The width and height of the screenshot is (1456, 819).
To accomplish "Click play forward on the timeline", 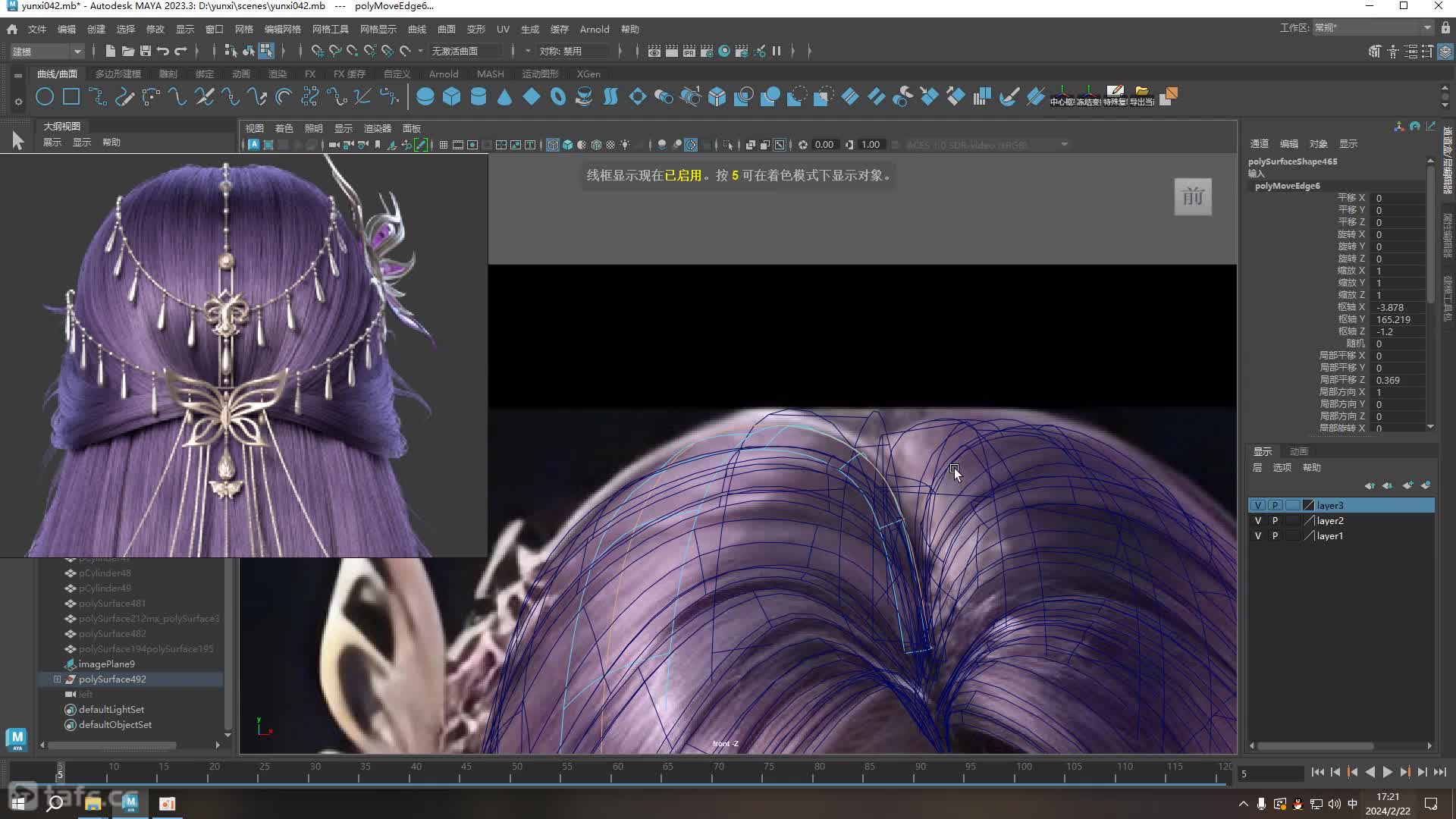I will 1387,772.
